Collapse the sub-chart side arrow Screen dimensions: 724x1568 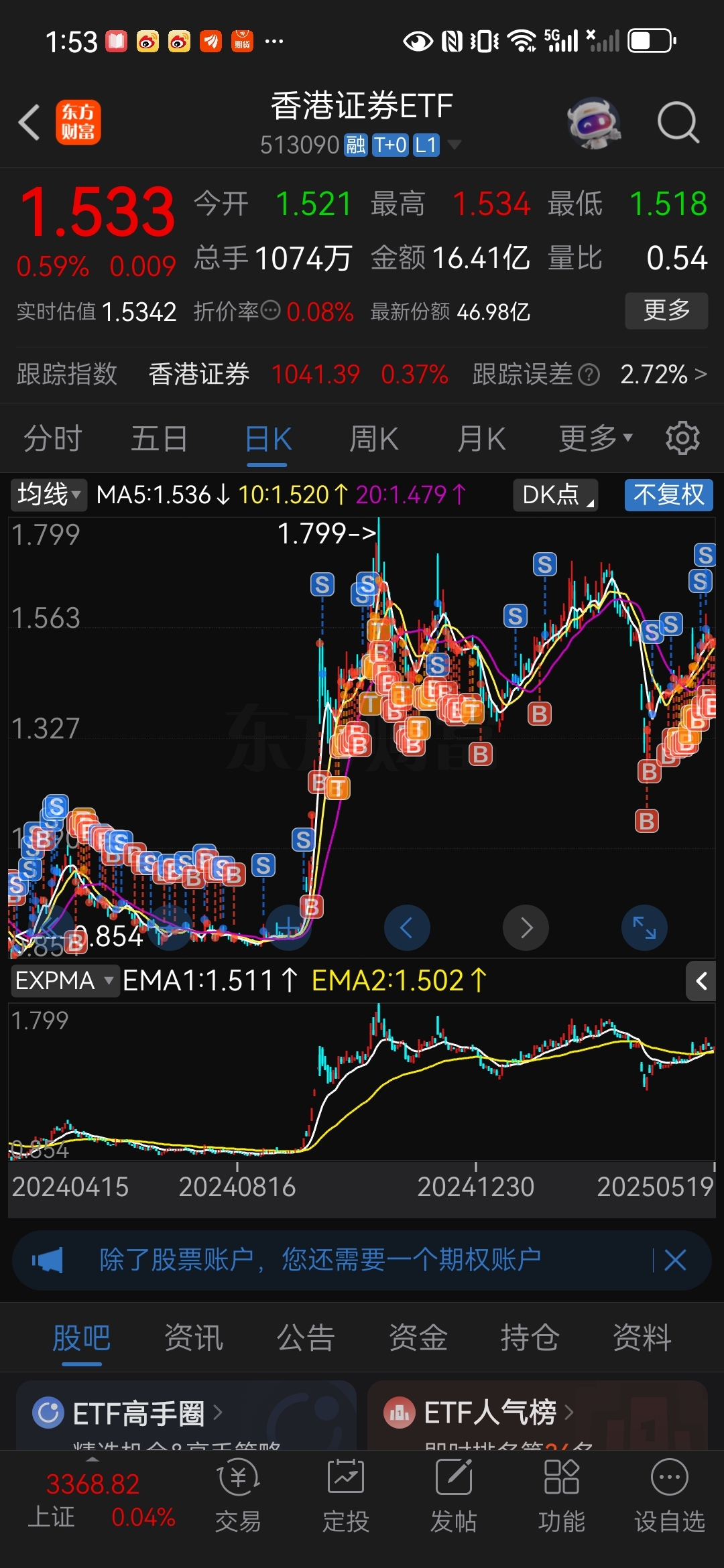point(701,982)
